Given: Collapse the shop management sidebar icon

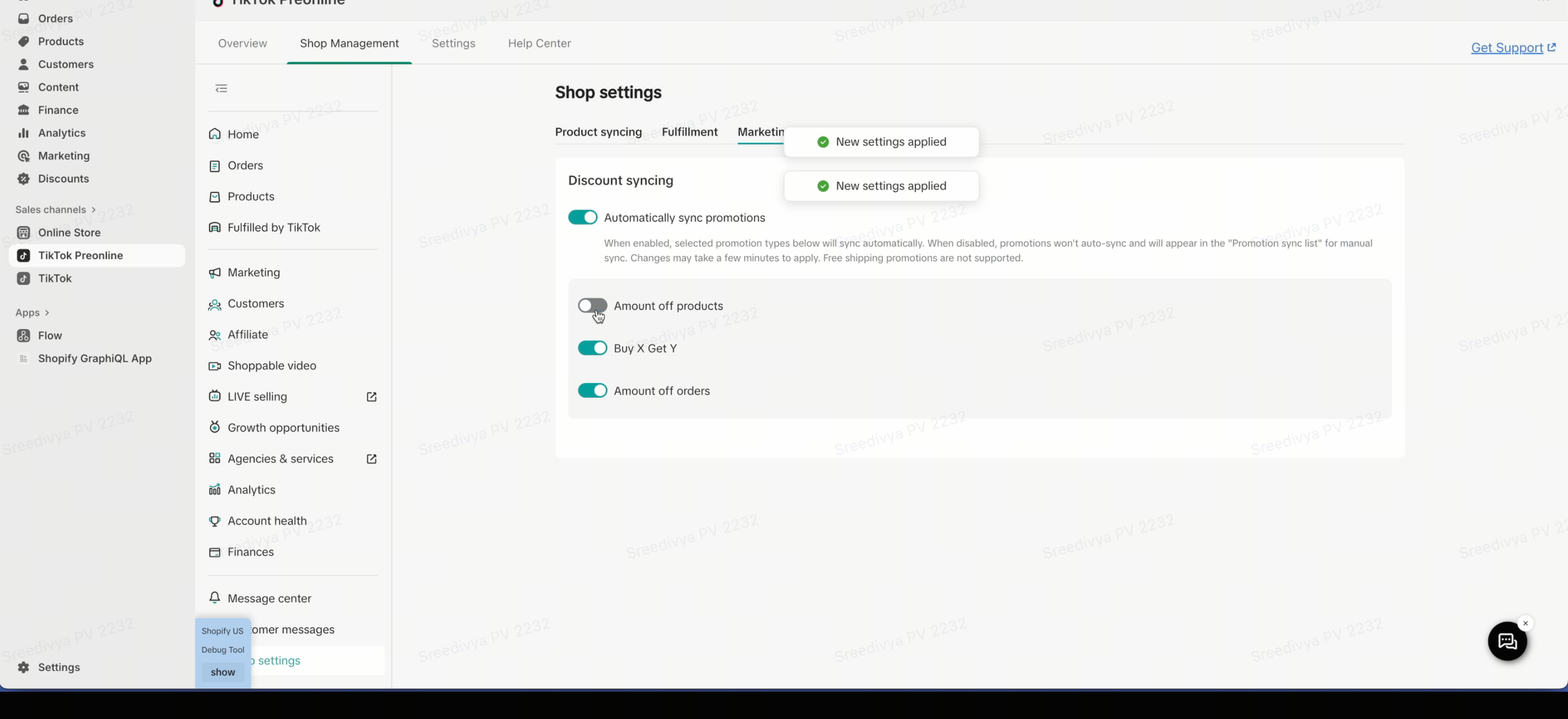Looking at the screenshot, I should pyautogui.click(x=221, y=88).
